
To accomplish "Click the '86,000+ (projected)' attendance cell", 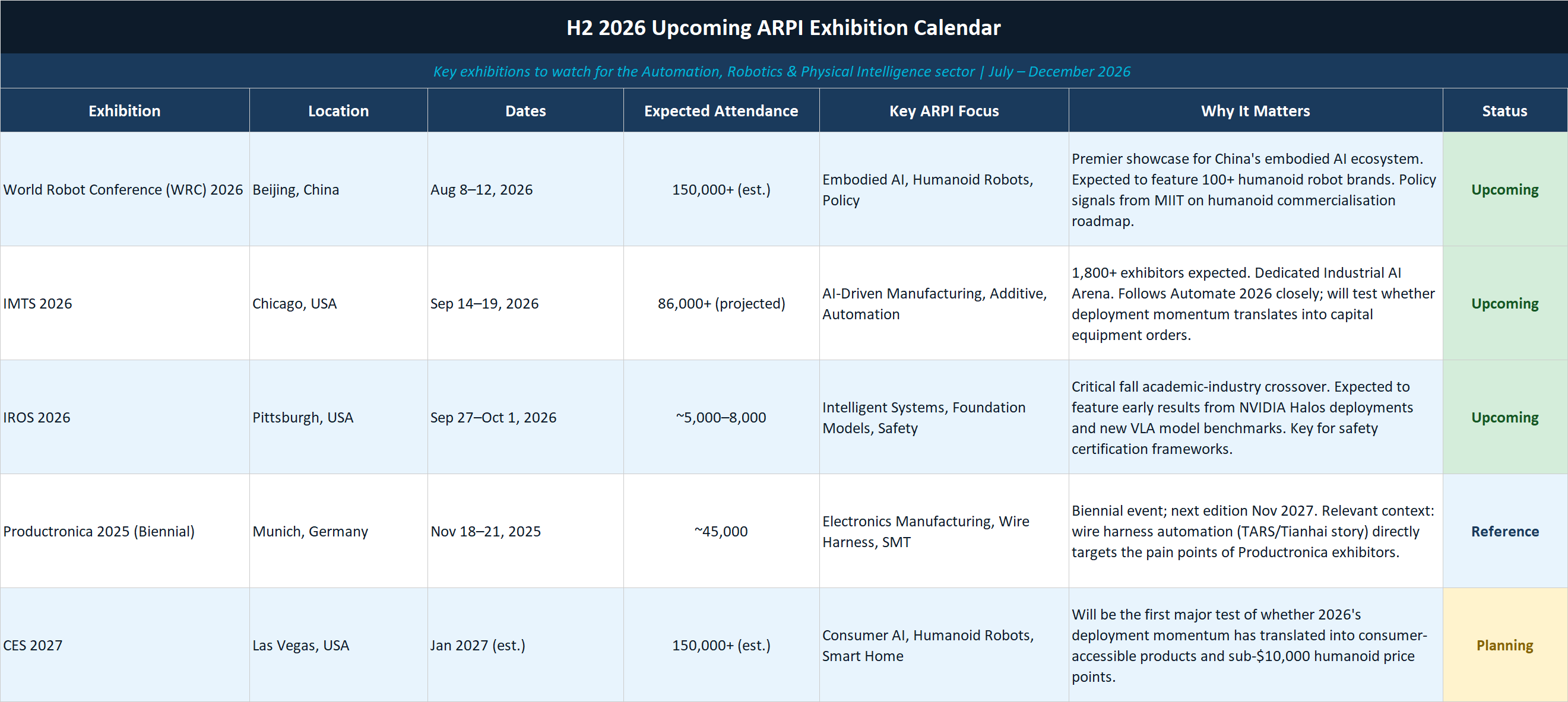I will tap(721, 303).
